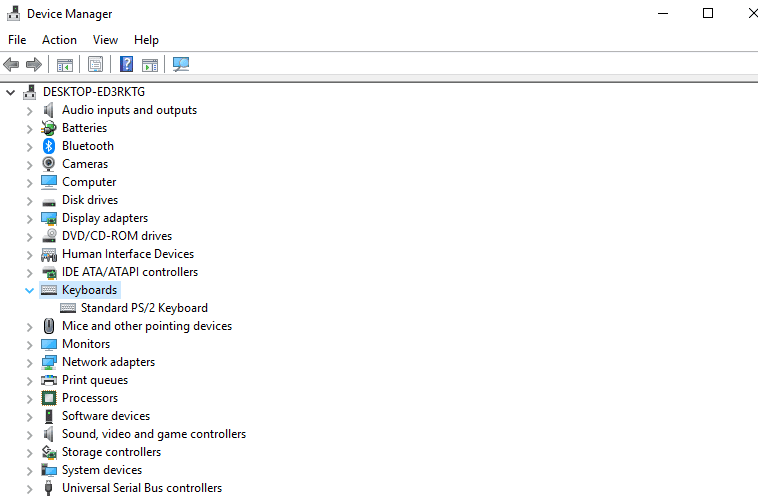Viewport: 758px width, 498px height.
Task: Expand Sound, video and game controllers
Action: (29, 435)
